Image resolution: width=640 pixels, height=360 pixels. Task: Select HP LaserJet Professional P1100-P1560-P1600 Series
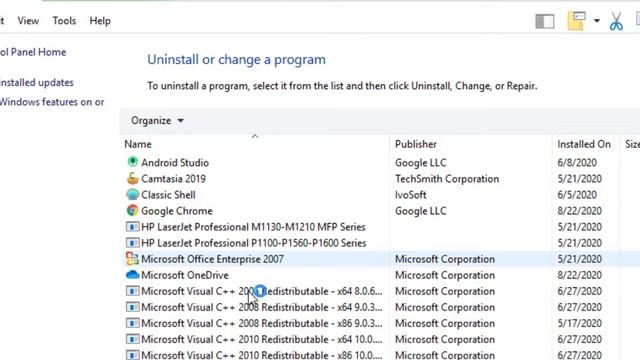coord(254,243)
